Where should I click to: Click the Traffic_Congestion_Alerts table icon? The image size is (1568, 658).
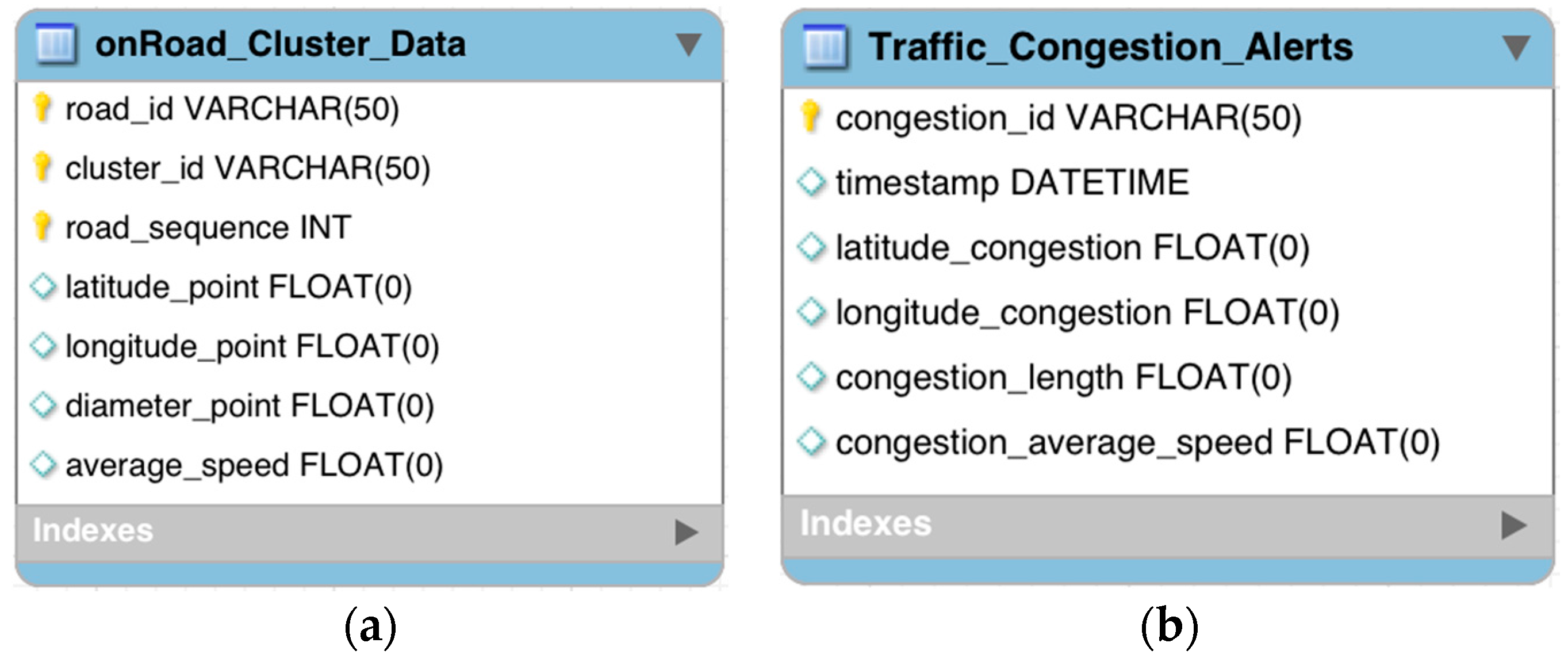point(825,47)
